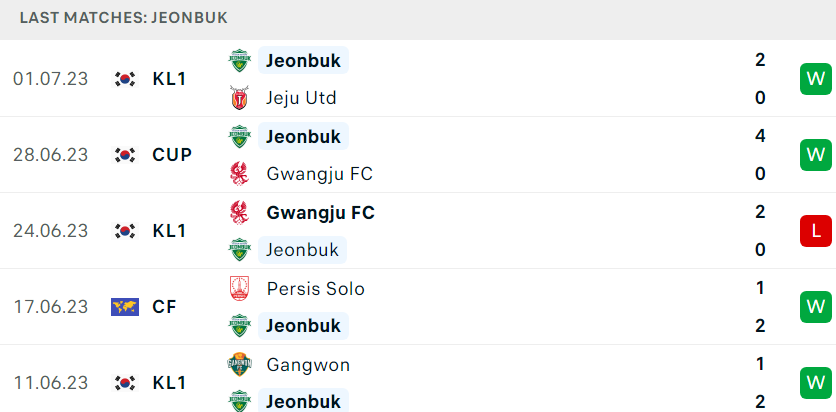836x412 pixels.
Task: Open the bold Gwangju FC team name
Action: 320,213
